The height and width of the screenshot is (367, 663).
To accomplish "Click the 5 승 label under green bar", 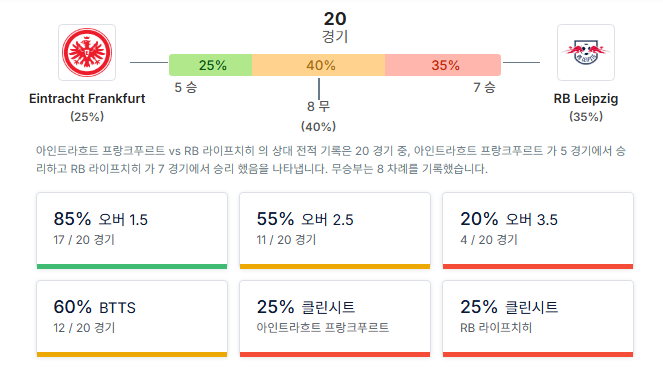I will click(186, 88).
